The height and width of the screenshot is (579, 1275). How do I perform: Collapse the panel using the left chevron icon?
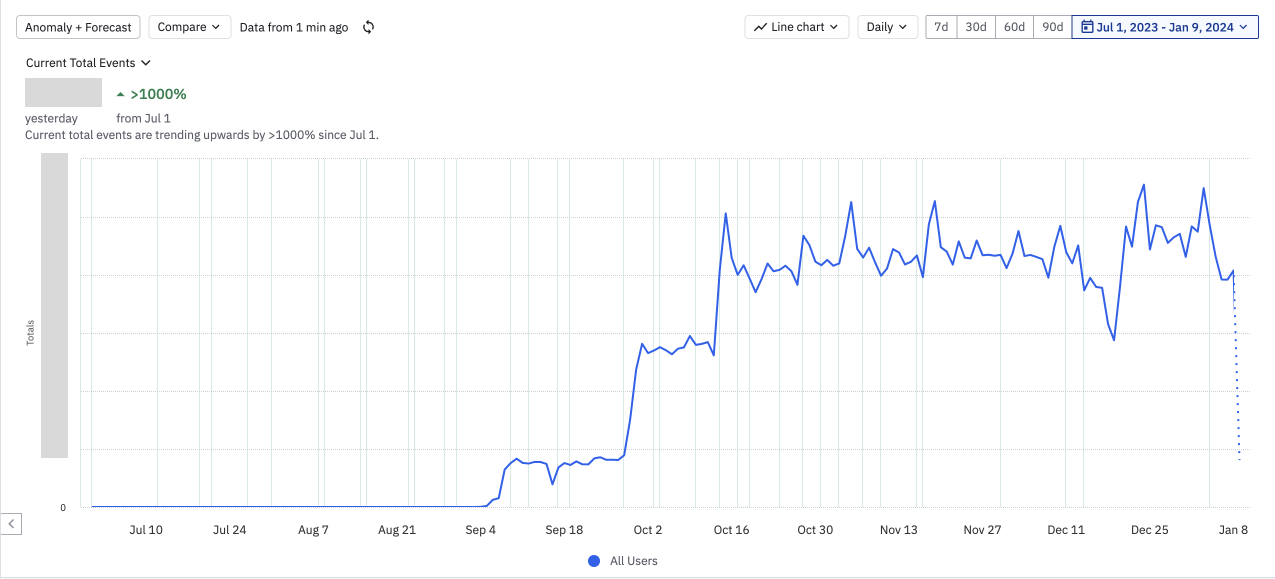11,523
